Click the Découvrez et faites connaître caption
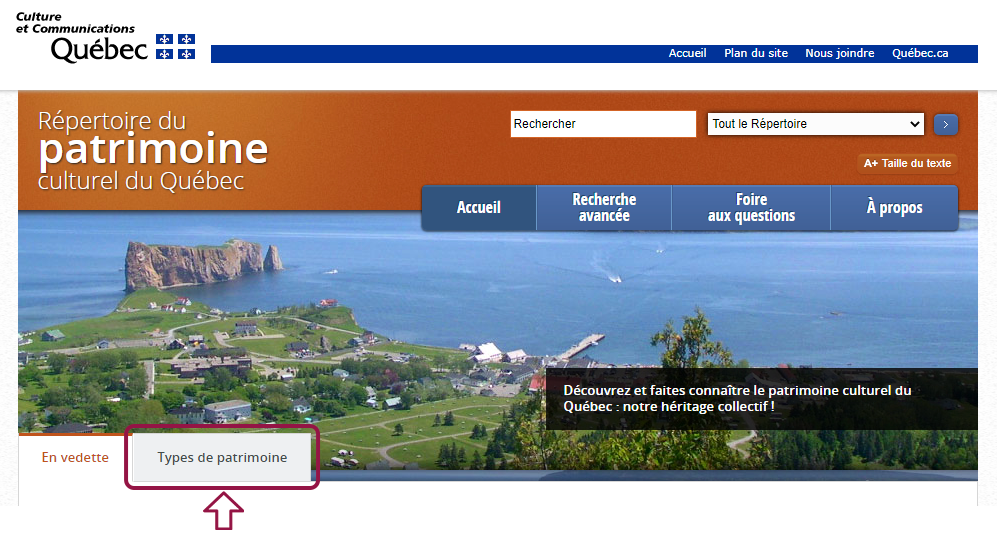This screenshot has height=540, width=997. point(737,399)
